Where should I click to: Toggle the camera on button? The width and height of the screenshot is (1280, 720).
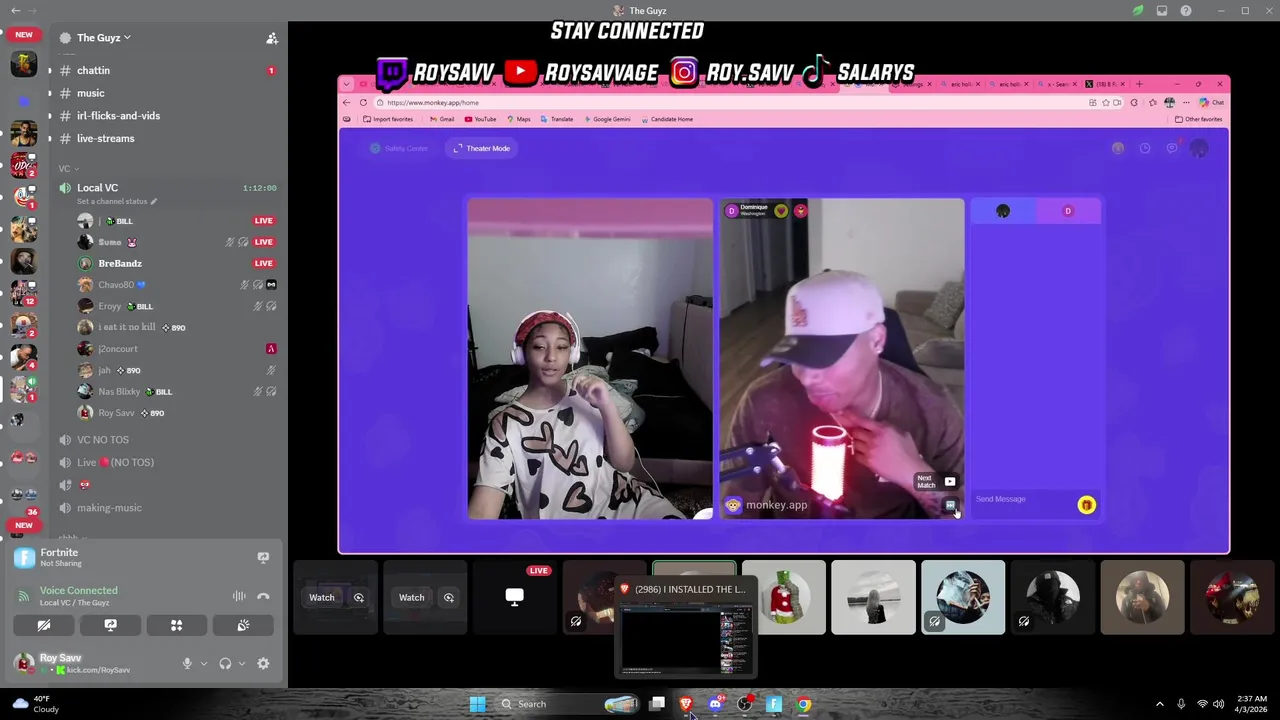[x=44, y=625]
